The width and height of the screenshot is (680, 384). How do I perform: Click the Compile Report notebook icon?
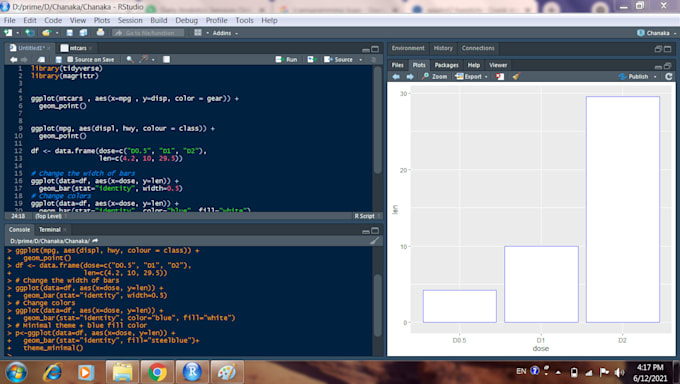(167, 59)
